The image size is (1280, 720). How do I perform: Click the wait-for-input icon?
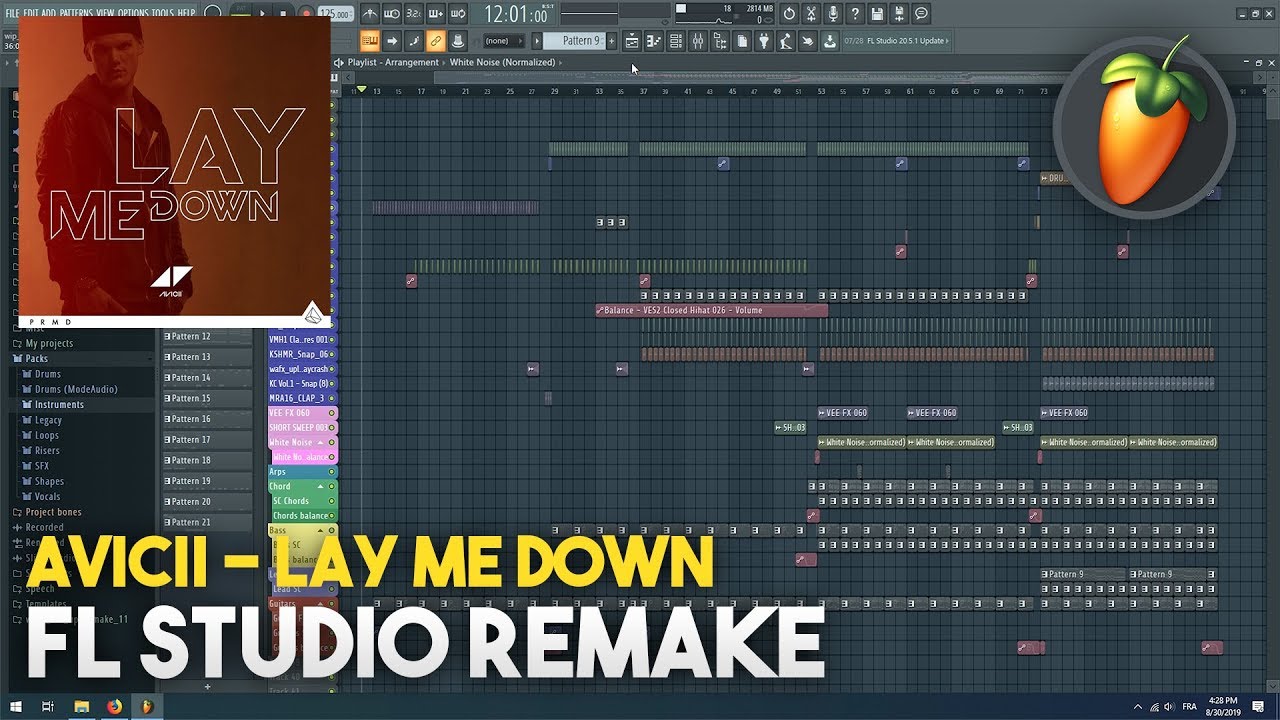[x=392, y=14]
